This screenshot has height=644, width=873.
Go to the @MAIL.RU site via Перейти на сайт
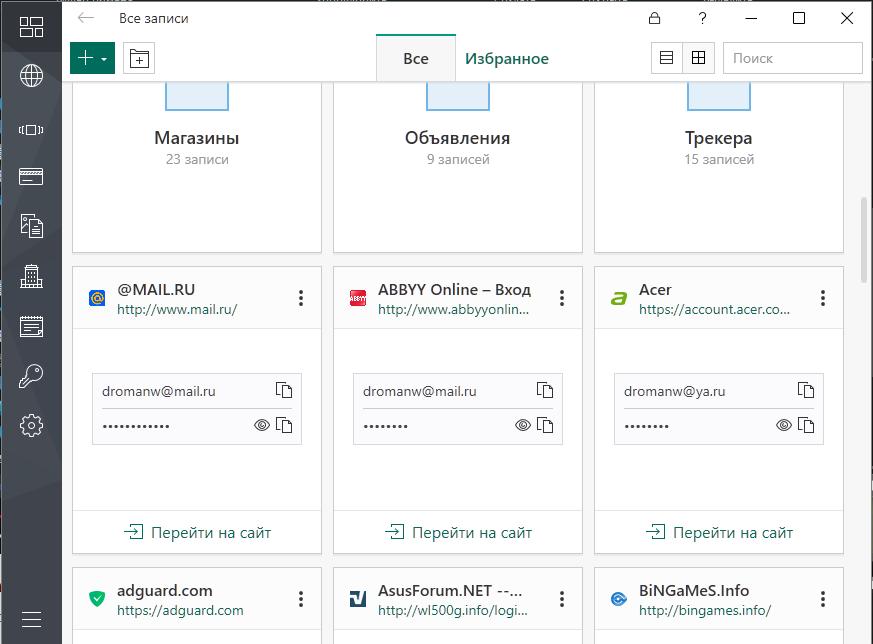click(197, 532)
